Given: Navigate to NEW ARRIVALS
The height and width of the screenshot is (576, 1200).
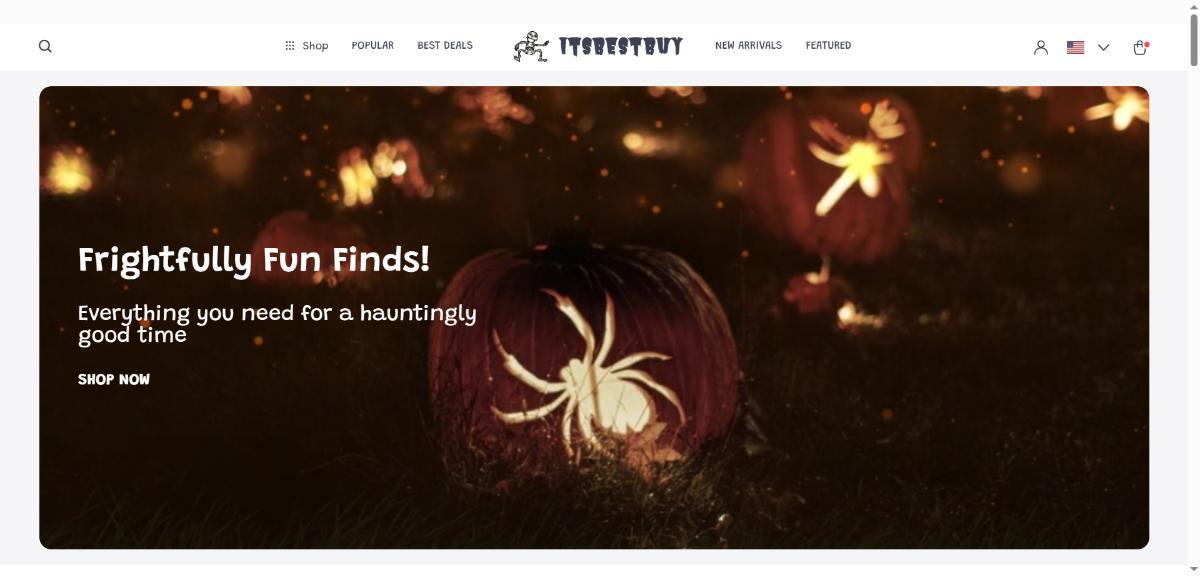Looking at the screenshot, I should click(x=748, y=46).
